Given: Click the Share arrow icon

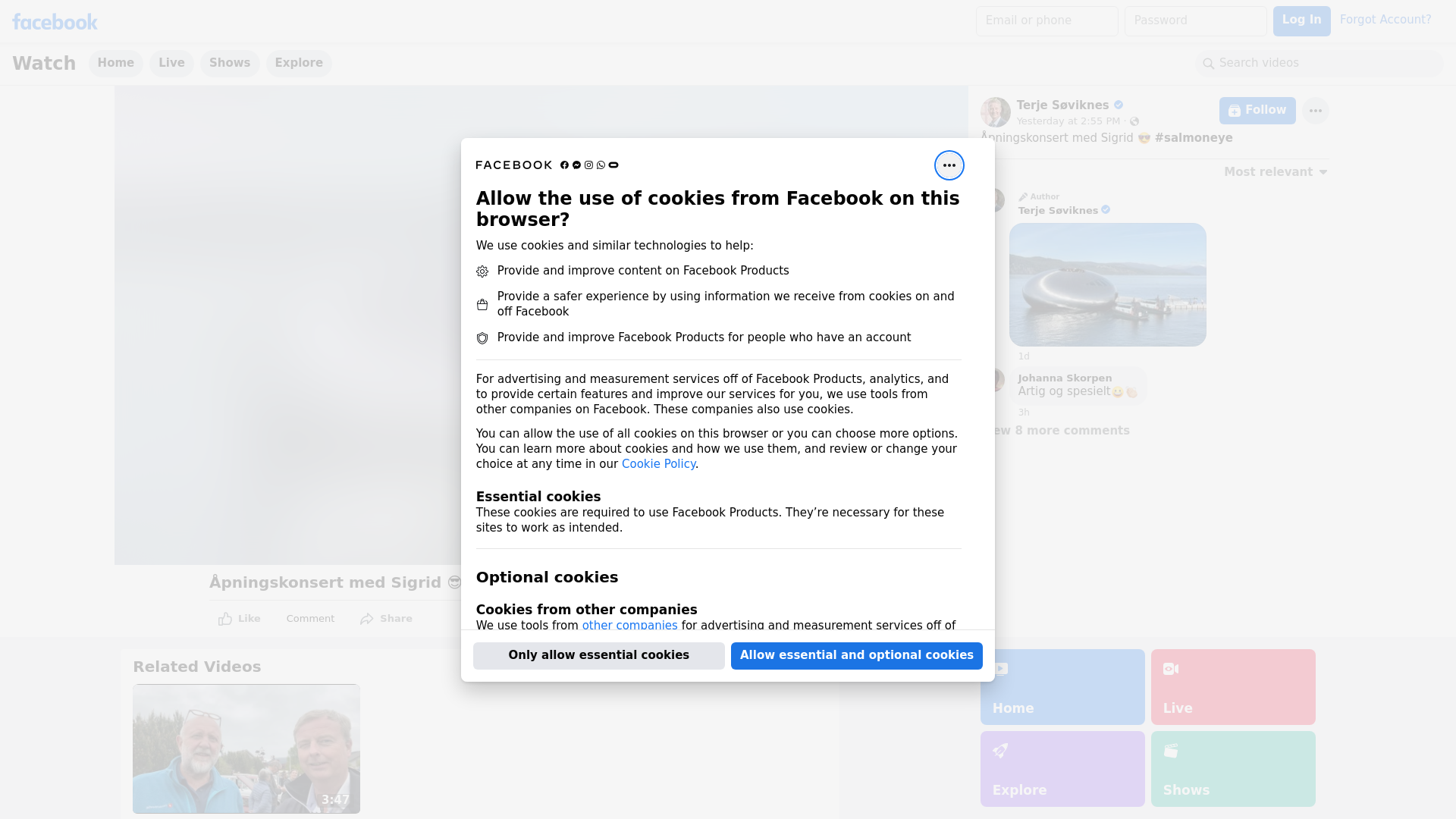Looking at the screenshot, I should click(x=367, y=619).
